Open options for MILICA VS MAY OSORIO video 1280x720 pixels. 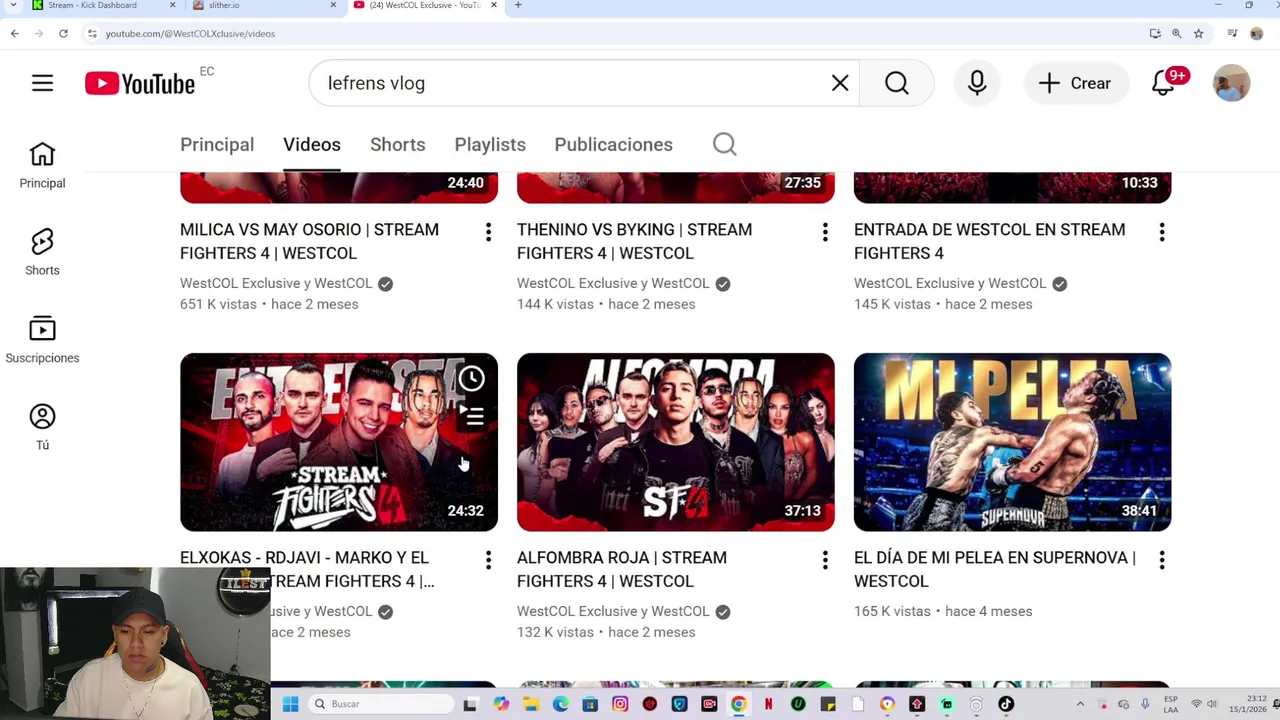(488, 233)
